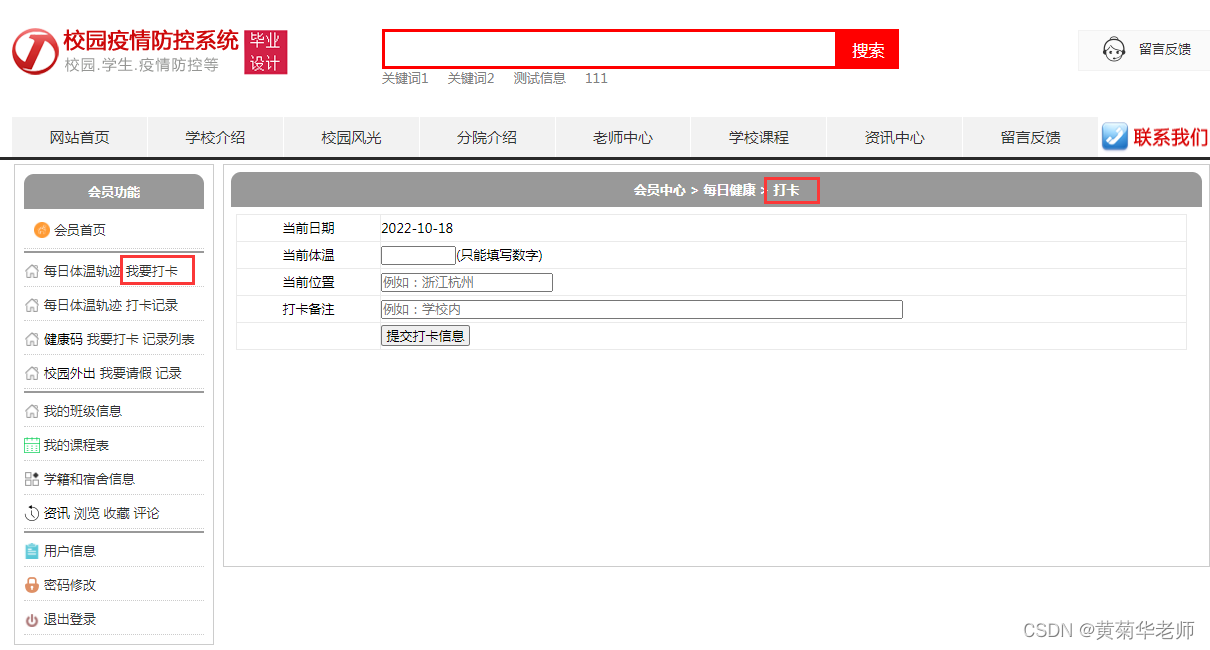Click the red circular site logo
1210x650 pixels.
[35, 51]
